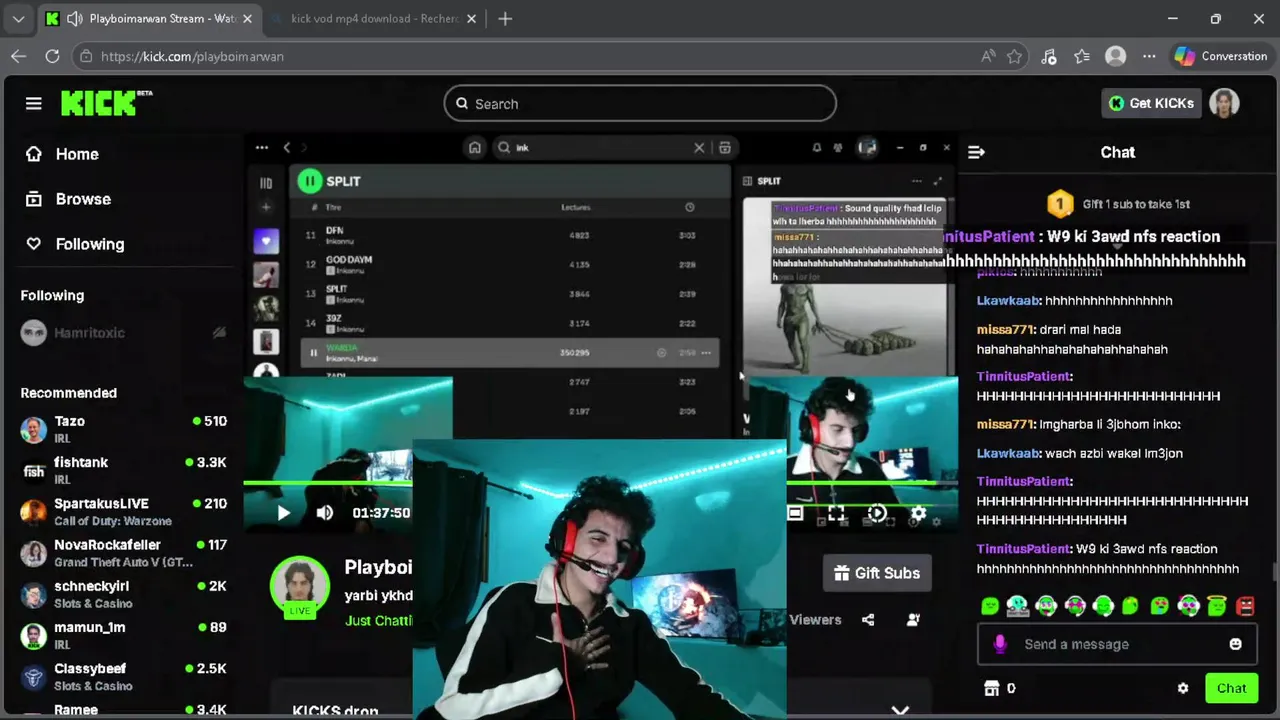Open the KICKs shop icon
Image resolution: width=1280 pixels, height=720 pixels.
click(992, 688)
